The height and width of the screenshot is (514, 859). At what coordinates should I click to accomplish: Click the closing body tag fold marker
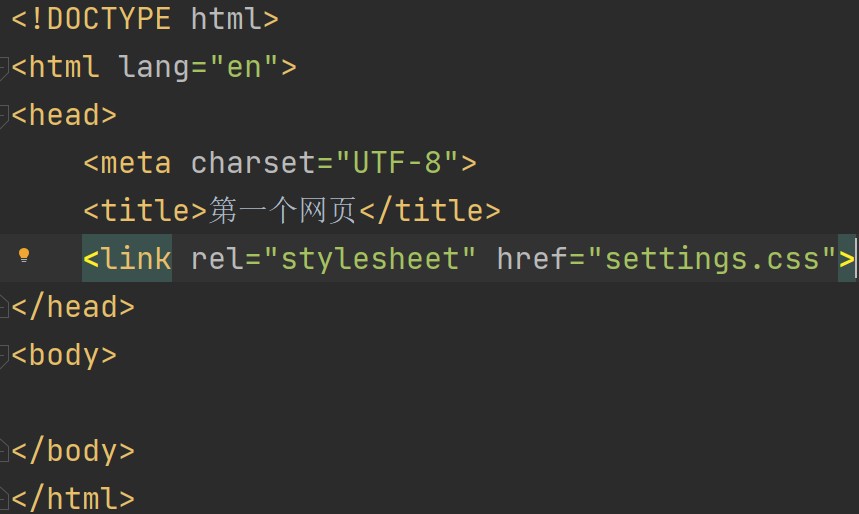pos(3,451)
